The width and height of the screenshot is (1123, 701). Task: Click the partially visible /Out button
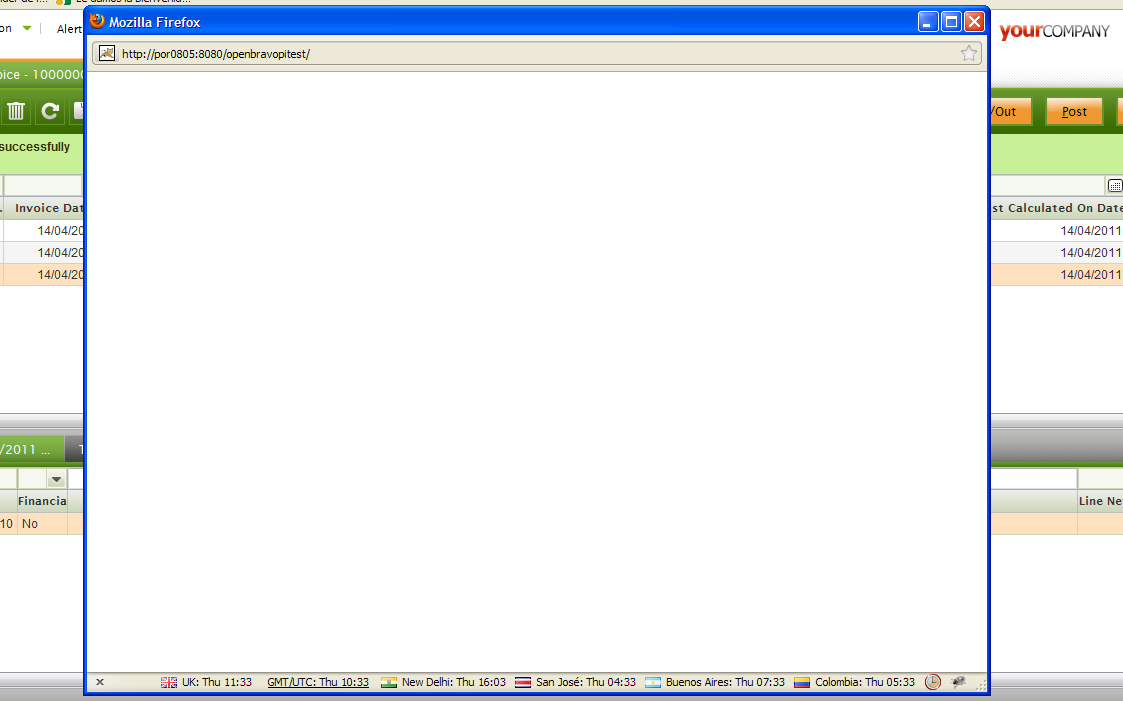(1011, 111)
